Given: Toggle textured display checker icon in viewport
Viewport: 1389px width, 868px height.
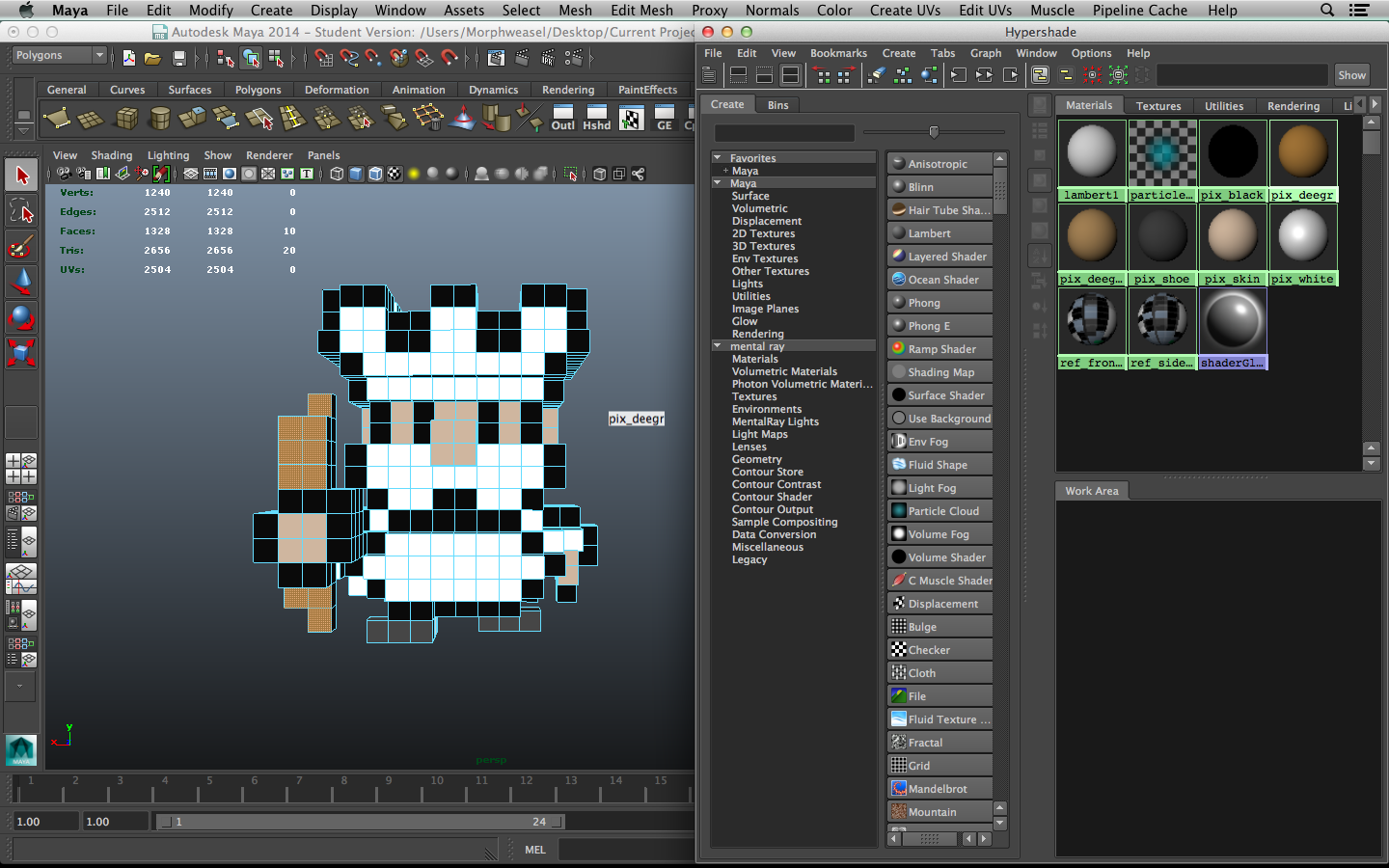Looking at the screenshot, I should [395, 174].
